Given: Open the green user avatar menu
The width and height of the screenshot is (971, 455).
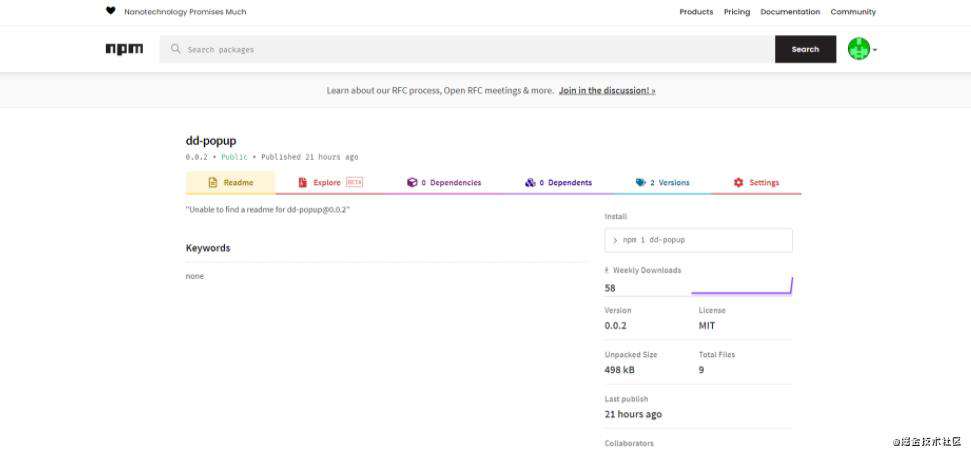Looking at the screenshot, I should (x=859, y=49).
